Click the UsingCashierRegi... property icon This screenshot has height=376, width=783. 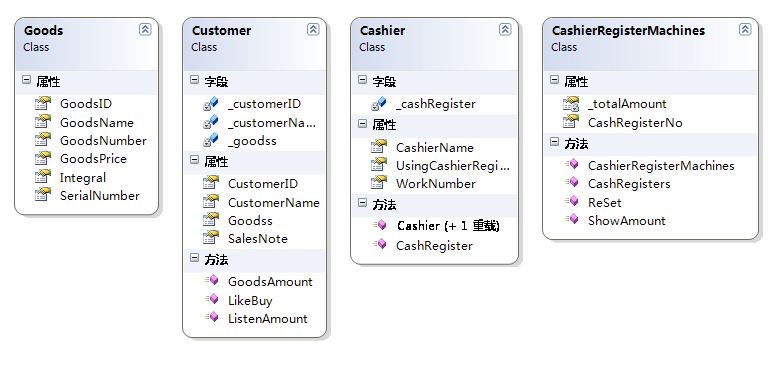point(379,165)
